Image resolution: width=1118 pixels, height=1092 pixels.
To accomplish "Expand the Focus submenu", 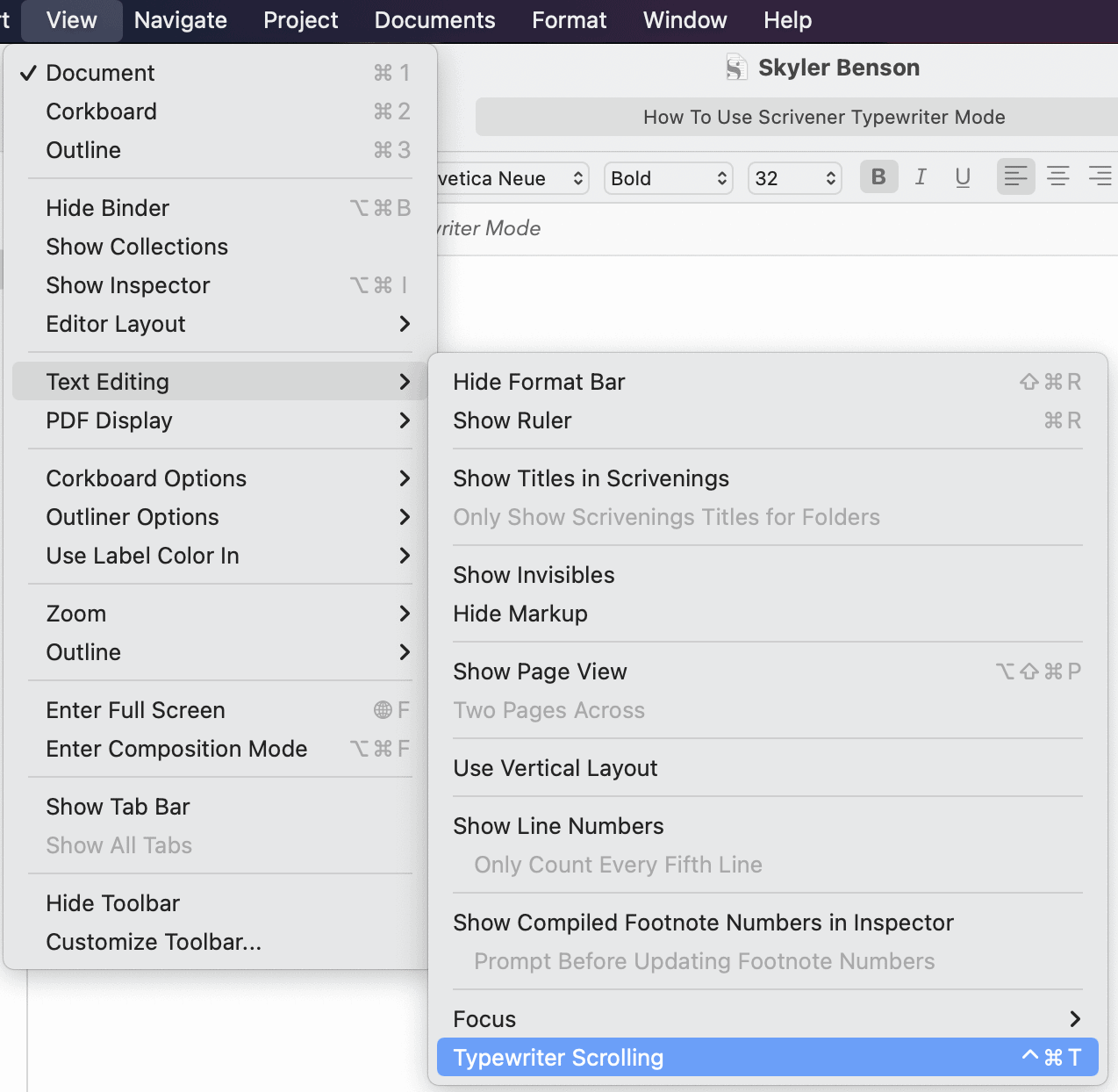I will click(768, 1019).
